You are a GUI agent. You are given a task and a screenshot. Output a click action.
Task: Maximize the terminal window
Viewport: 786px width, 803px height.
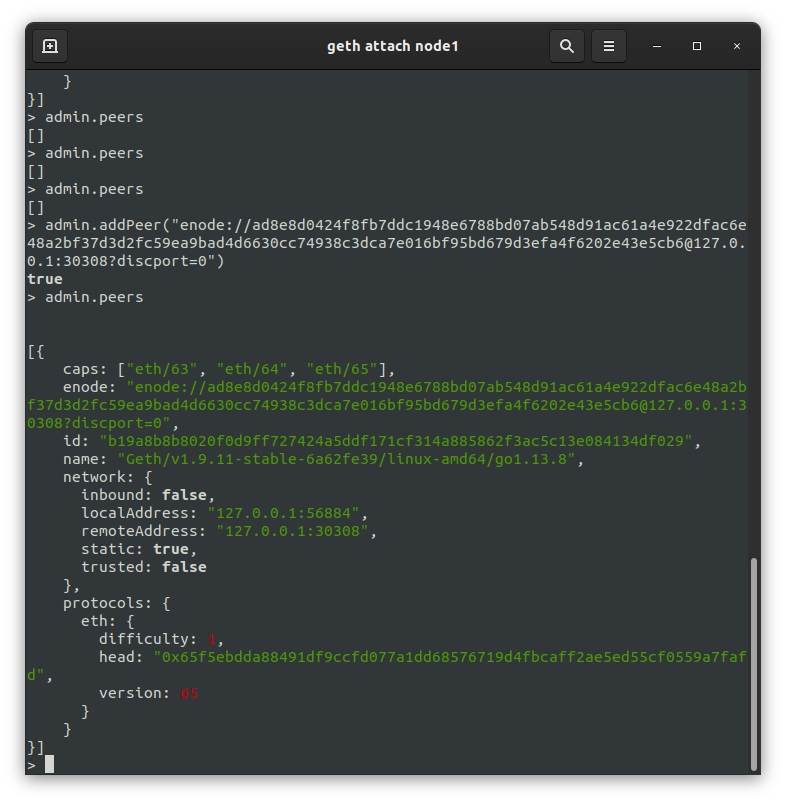[x=697, y=46]
